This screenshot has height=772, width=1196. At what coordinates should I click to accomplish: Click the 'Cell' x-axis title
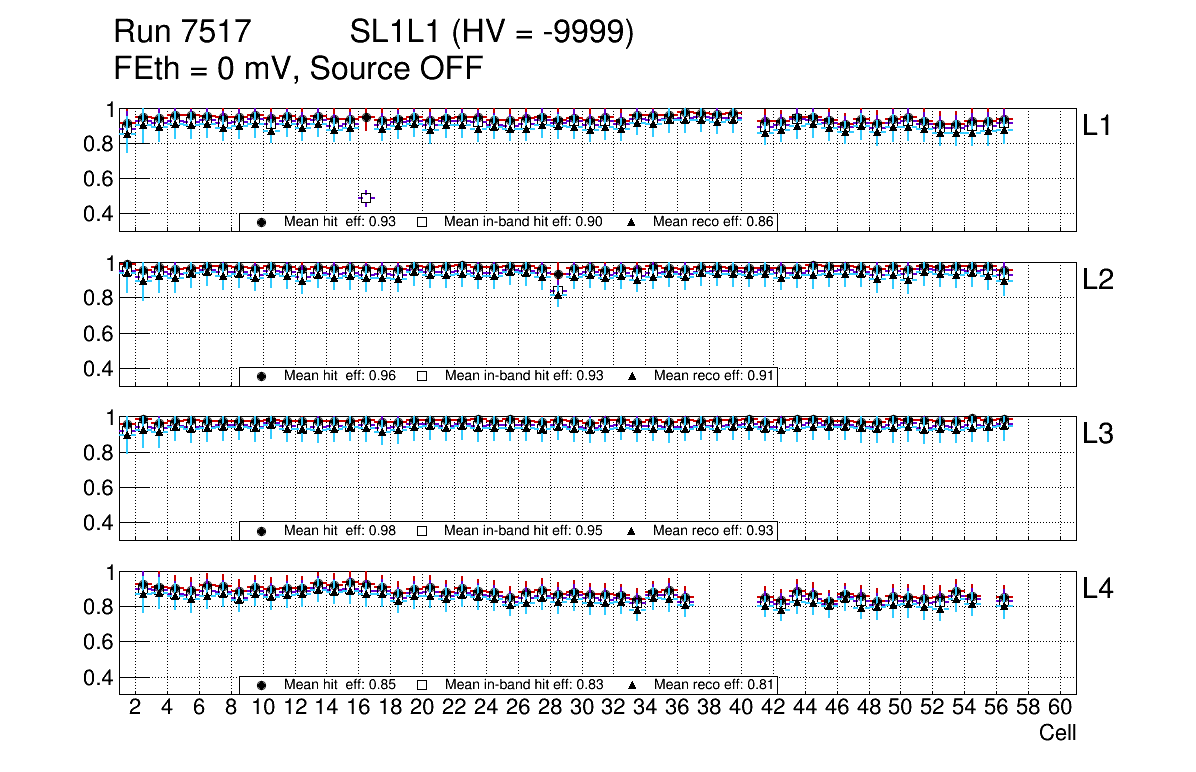pyautogui.click(x=1057, y=733)
